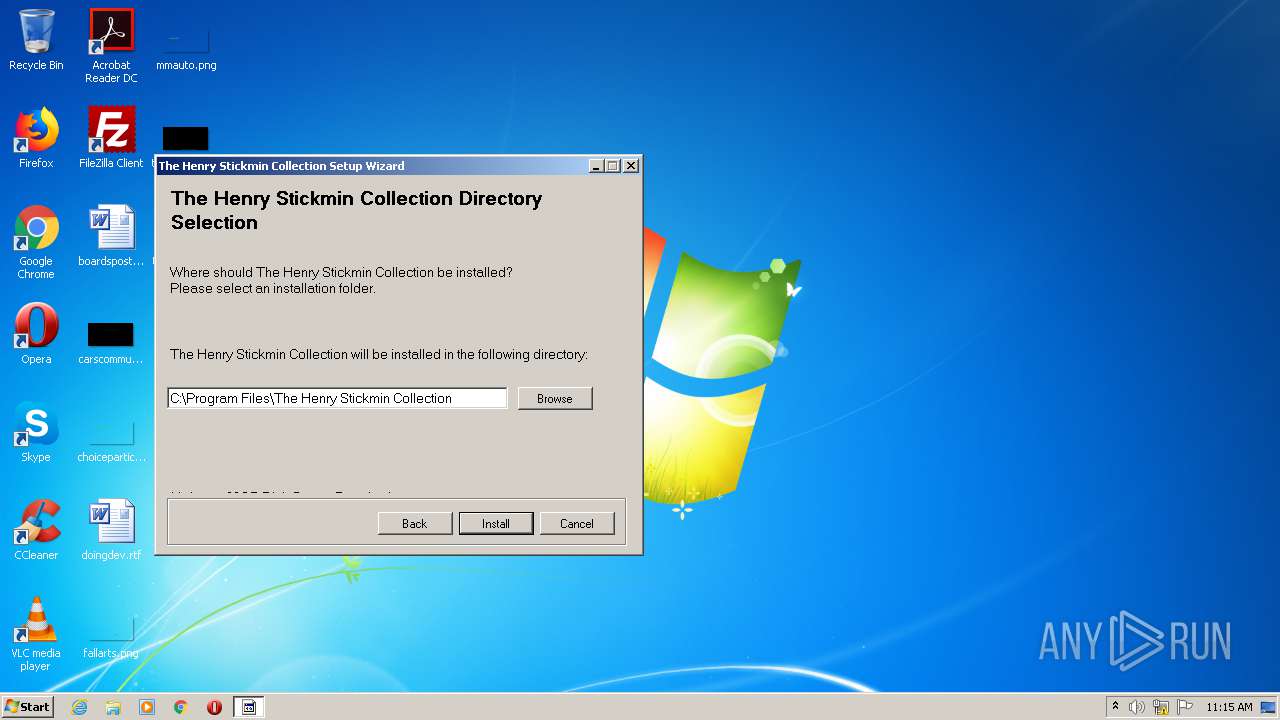Viewport: 1280px width, 720px height.
Task: Click the Show desktop button
Action: tap(1269, 707)
